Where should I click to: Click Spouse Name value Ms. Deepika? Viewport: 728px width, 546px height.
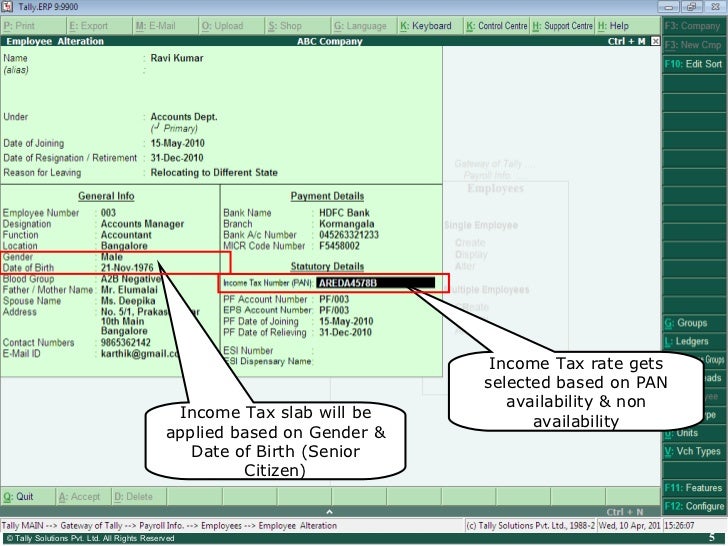tap(128, 301)
